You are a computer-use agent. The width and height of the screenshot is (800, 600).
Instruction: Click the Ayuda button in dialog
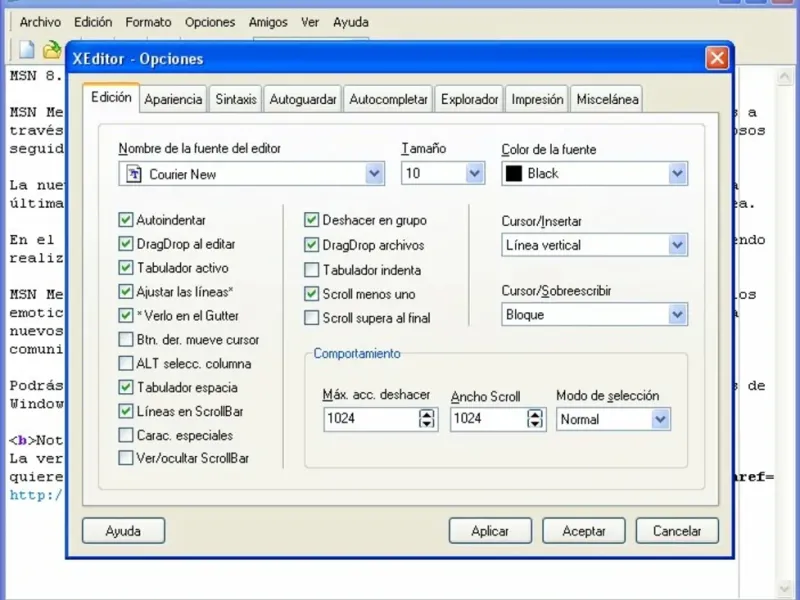click(x=123, y=531)
